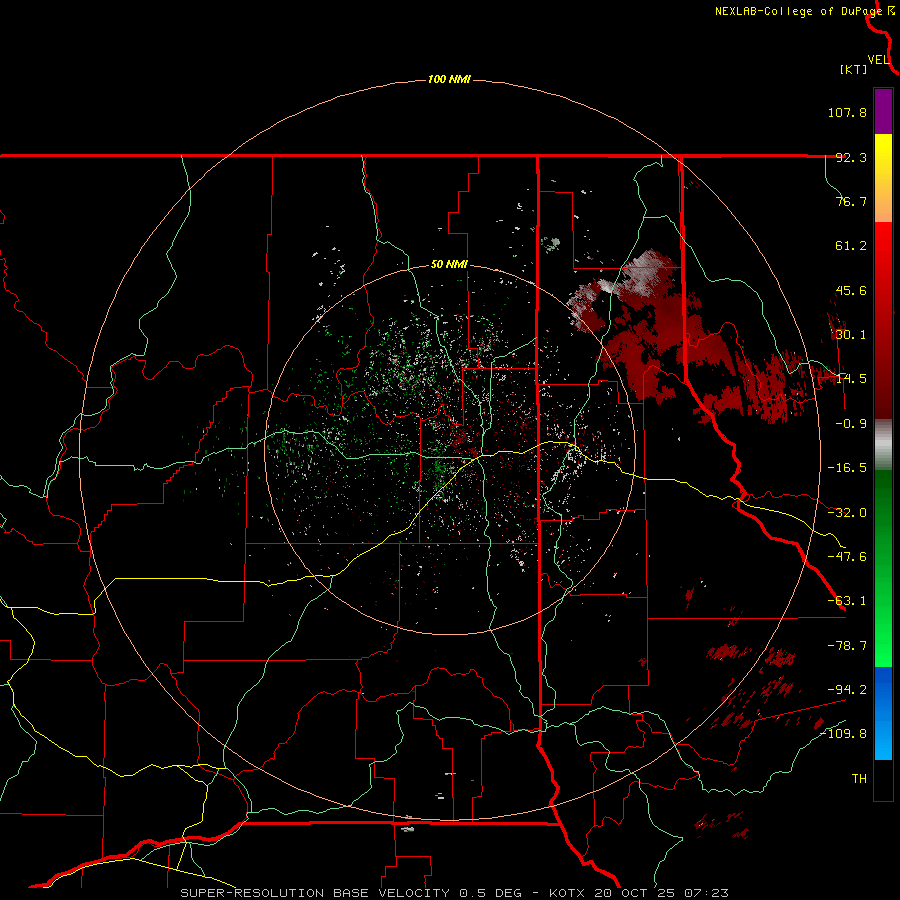Click the TH legend label

point(859,779)
